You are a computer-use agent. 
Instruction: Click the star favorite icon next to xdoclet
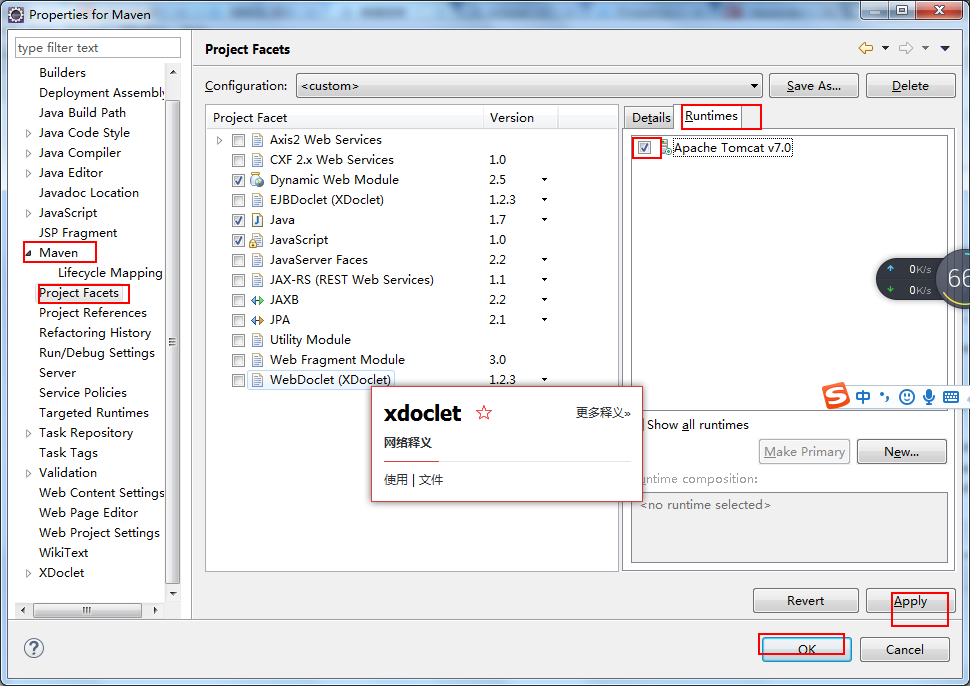484,412
